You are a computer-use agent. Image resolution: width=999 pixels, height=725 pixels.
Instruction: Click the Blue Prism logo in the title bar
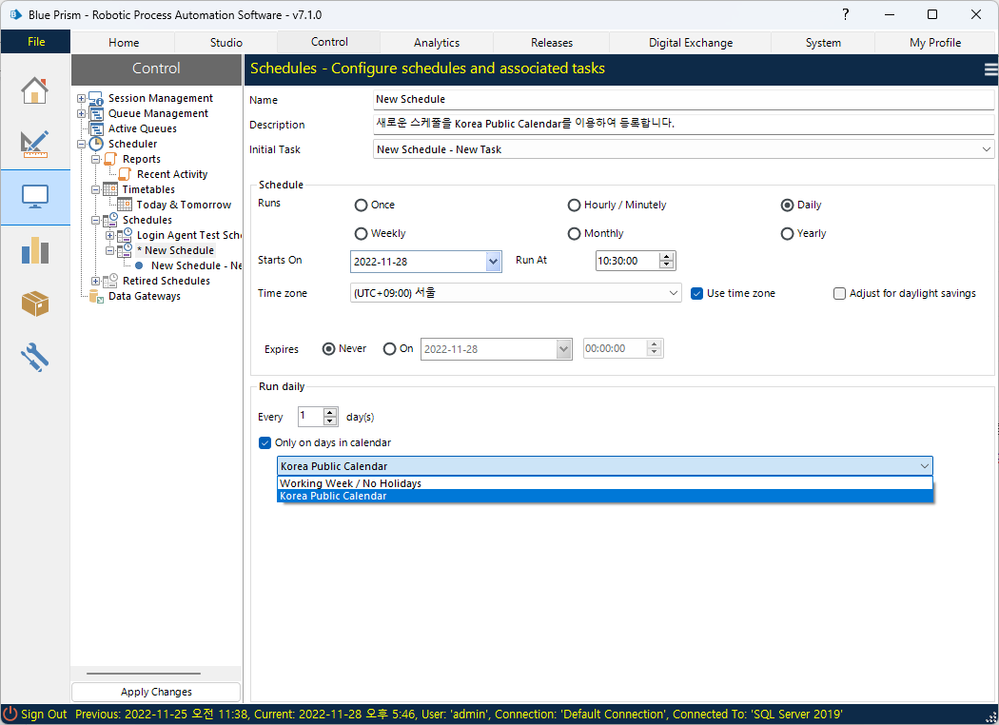15,14
